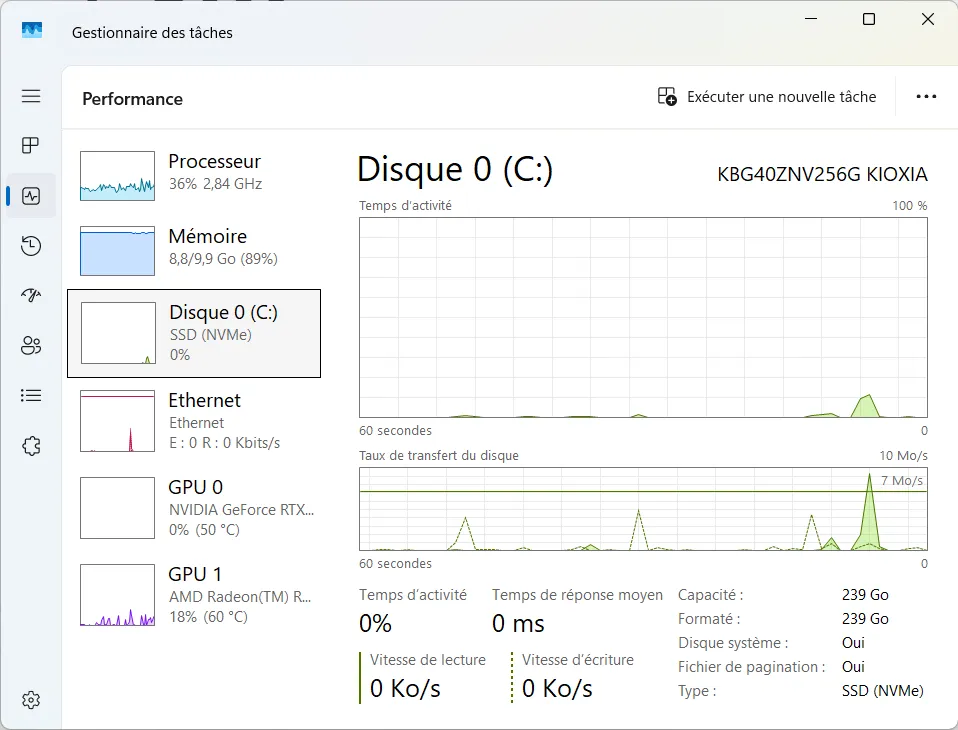Image resolution: width=958 pixels, height=730 pixels.
Task: Select the Ethernet performance entry
Action: (194, 421)
